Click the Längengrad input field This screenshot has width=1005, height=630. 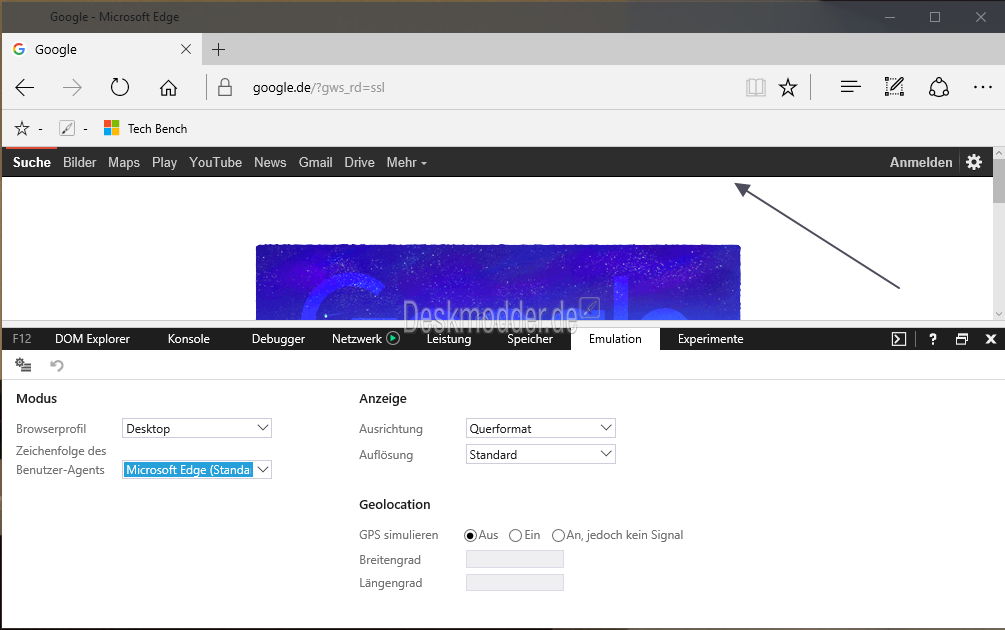coord(515,583)
